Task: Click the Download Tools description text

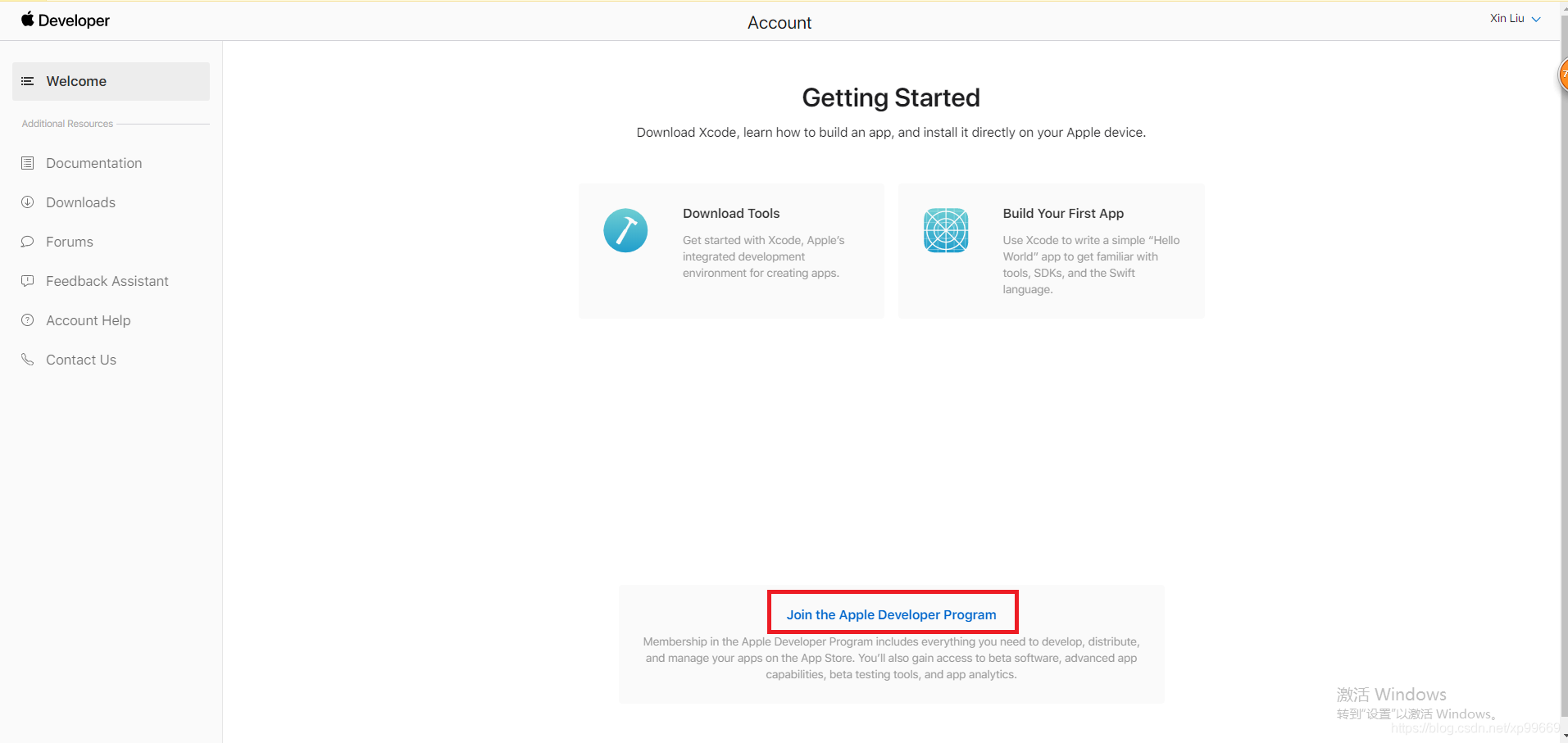Action: [x=764, y=256]
